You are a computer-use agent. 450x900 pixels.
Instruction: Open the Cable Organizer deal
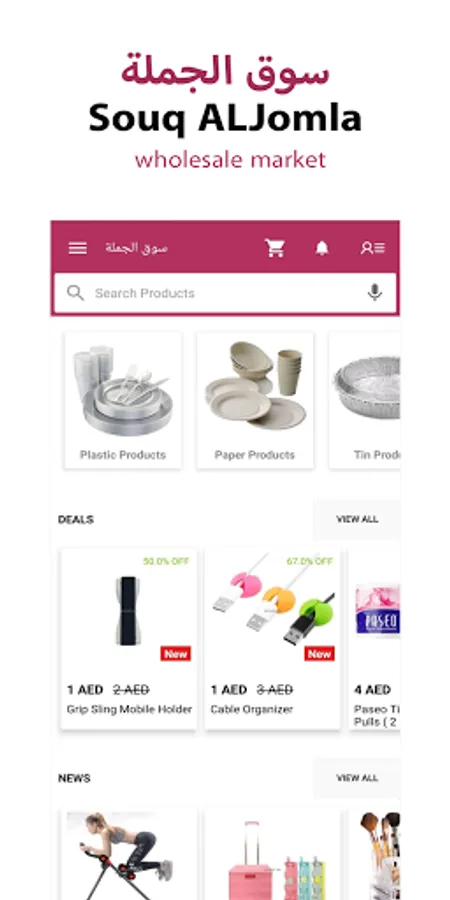[x=272, y=639]
